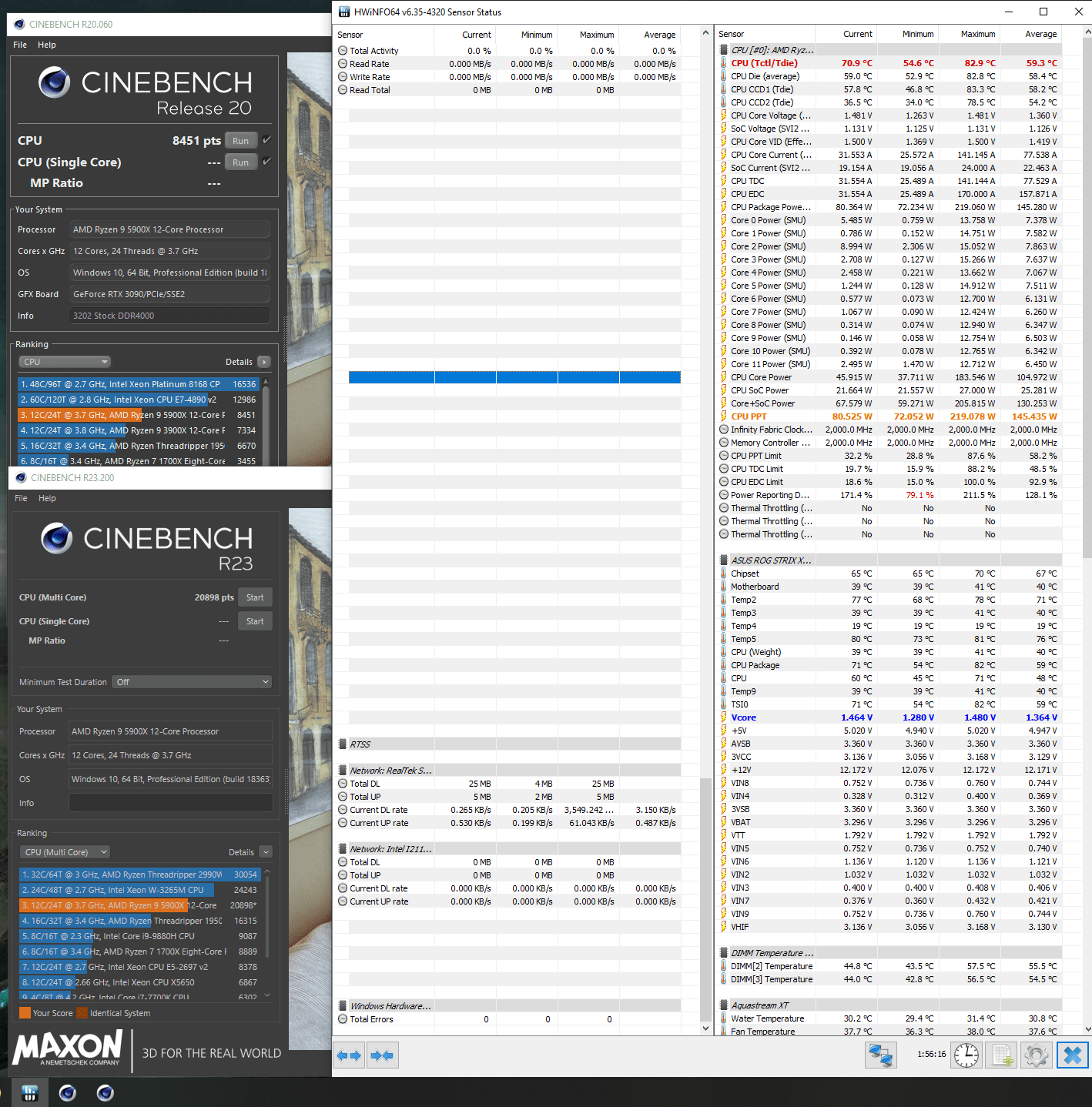1092x1107 pixels.
Task: Click Maximum column header in left sensor panel
Action: [588, 35]
